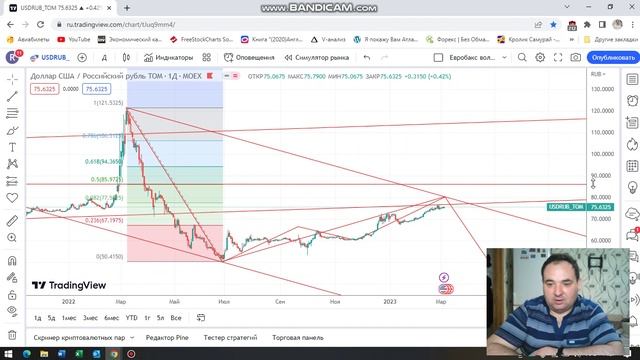Click the Опубликовать button

pos(613,58)
